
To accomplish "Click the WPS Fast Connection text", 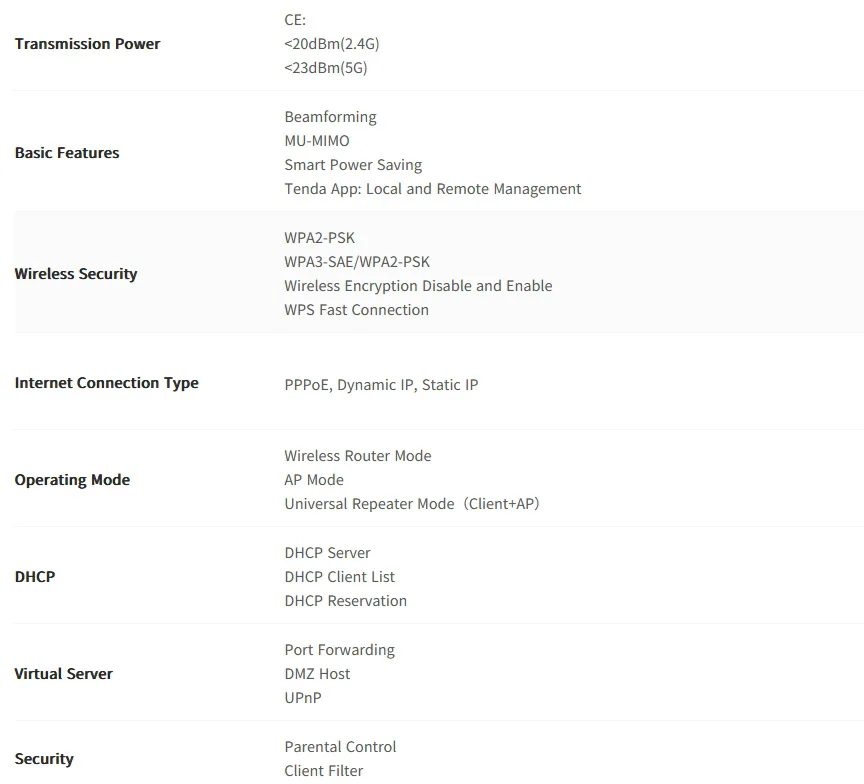I will (356, 310).
